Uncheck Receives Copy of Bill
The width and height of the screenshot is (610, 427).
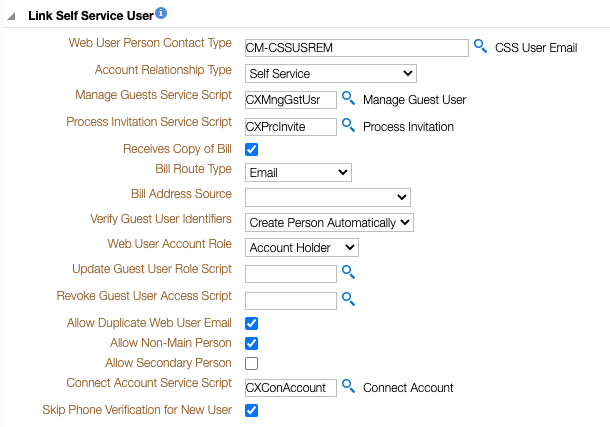click(251, 149)
